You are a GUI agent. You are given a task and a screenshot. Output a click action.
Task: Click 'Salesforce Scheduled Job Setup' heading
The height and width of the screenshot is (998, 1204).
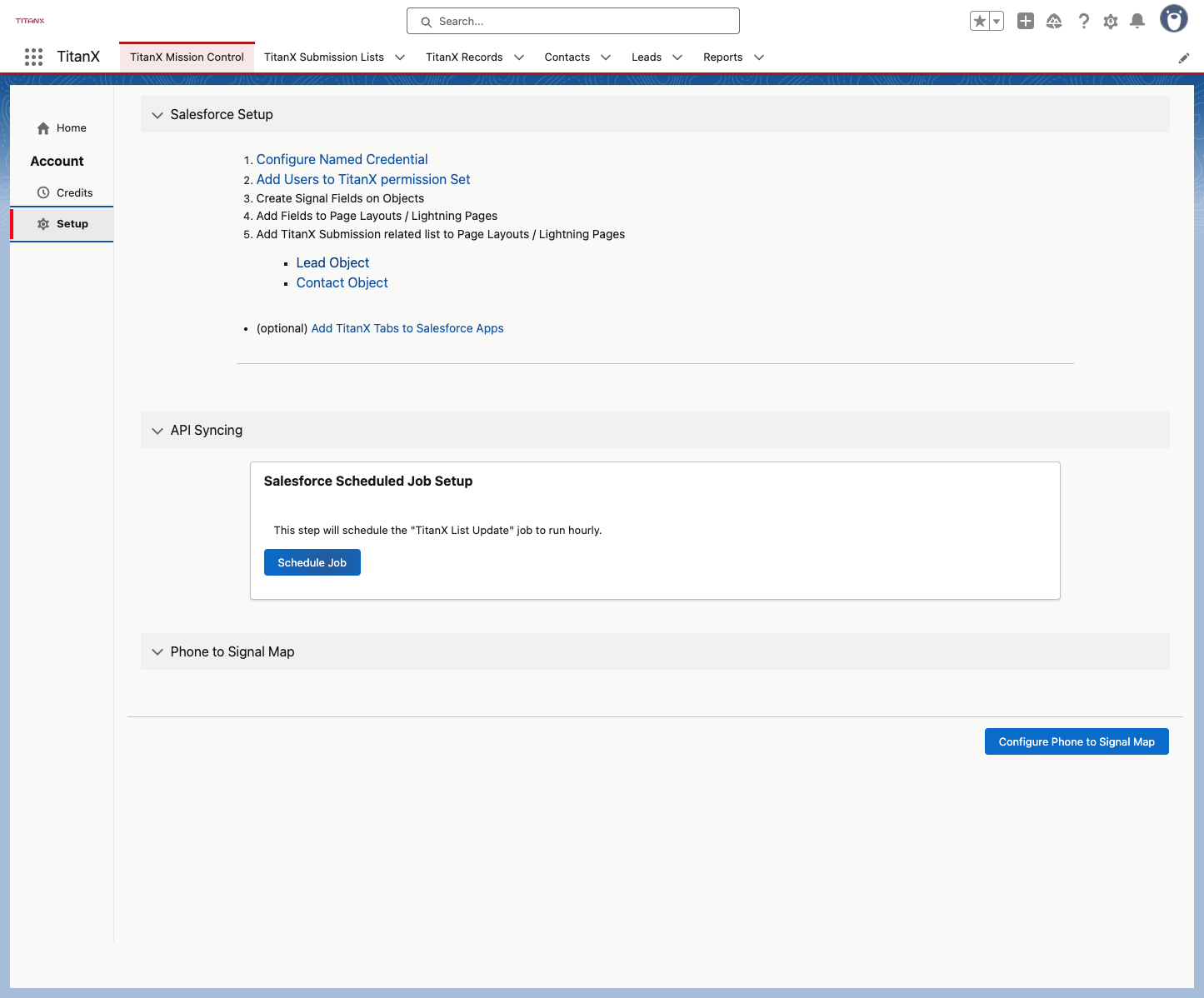tap(368, 481)
